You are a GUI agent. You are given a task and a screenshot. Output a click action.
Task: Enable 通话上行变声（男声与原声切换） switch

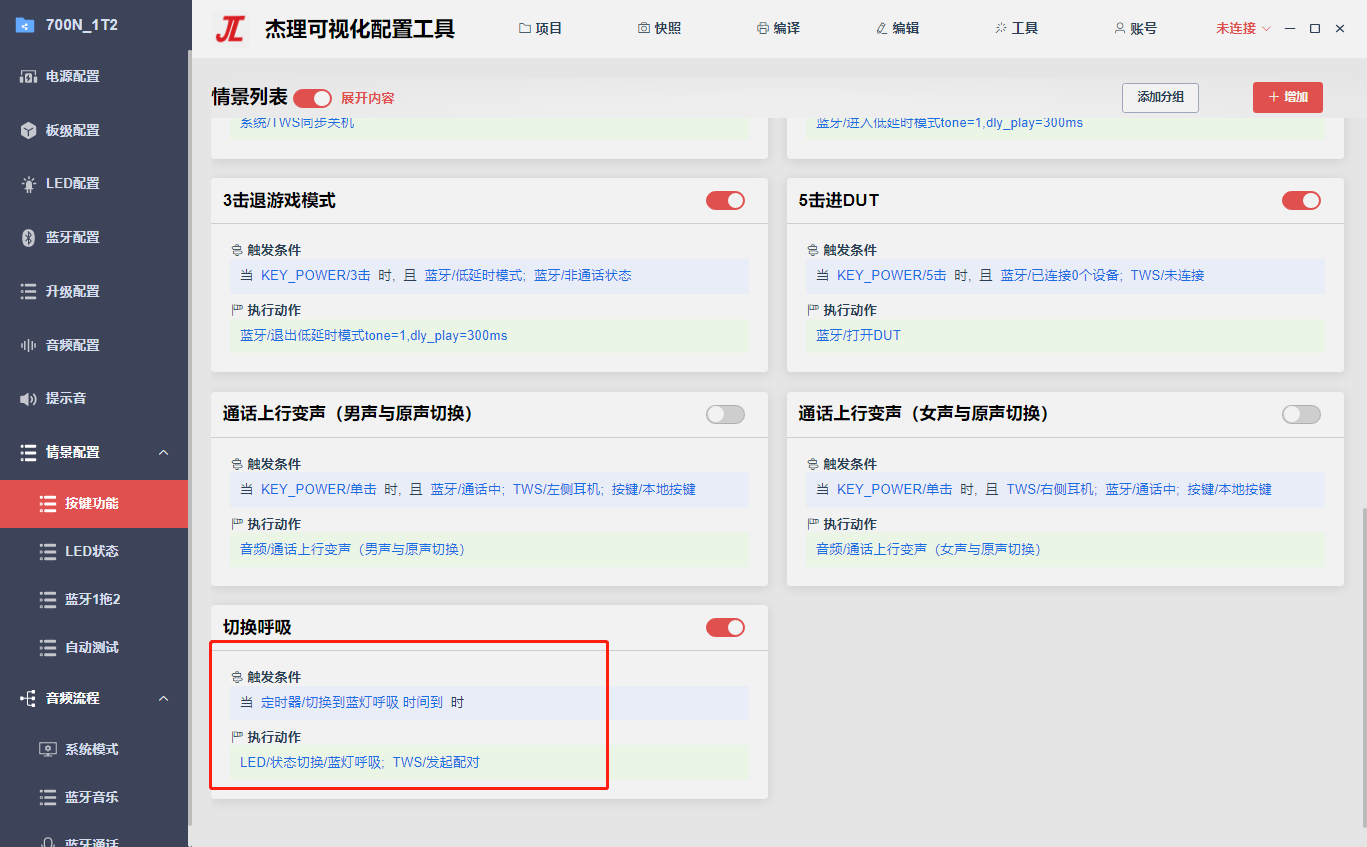click(x=725, y=414)
